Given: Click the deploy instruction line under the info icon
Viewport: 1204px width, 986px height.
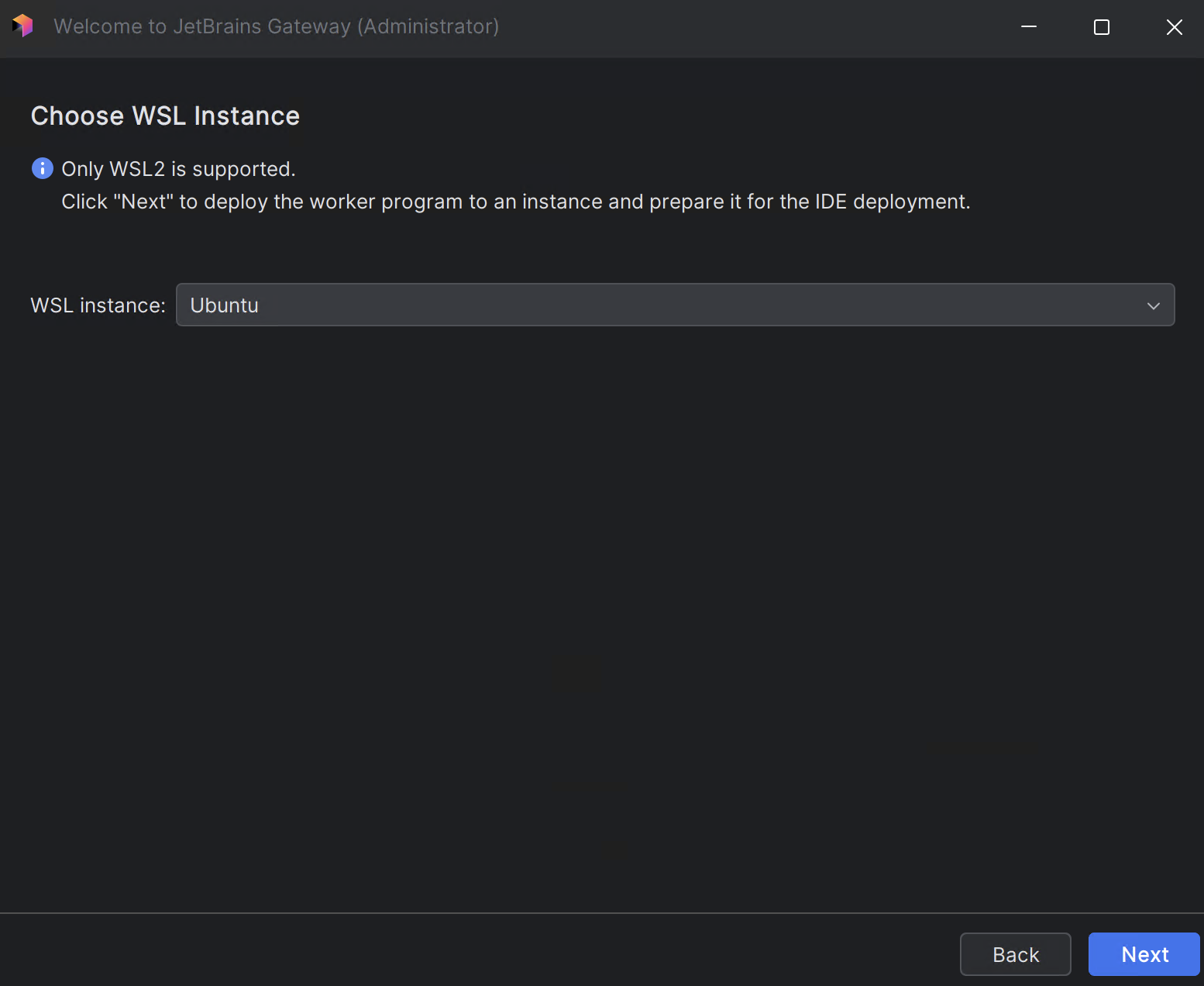Looking at the screenshot, I should tap(515, 202).
